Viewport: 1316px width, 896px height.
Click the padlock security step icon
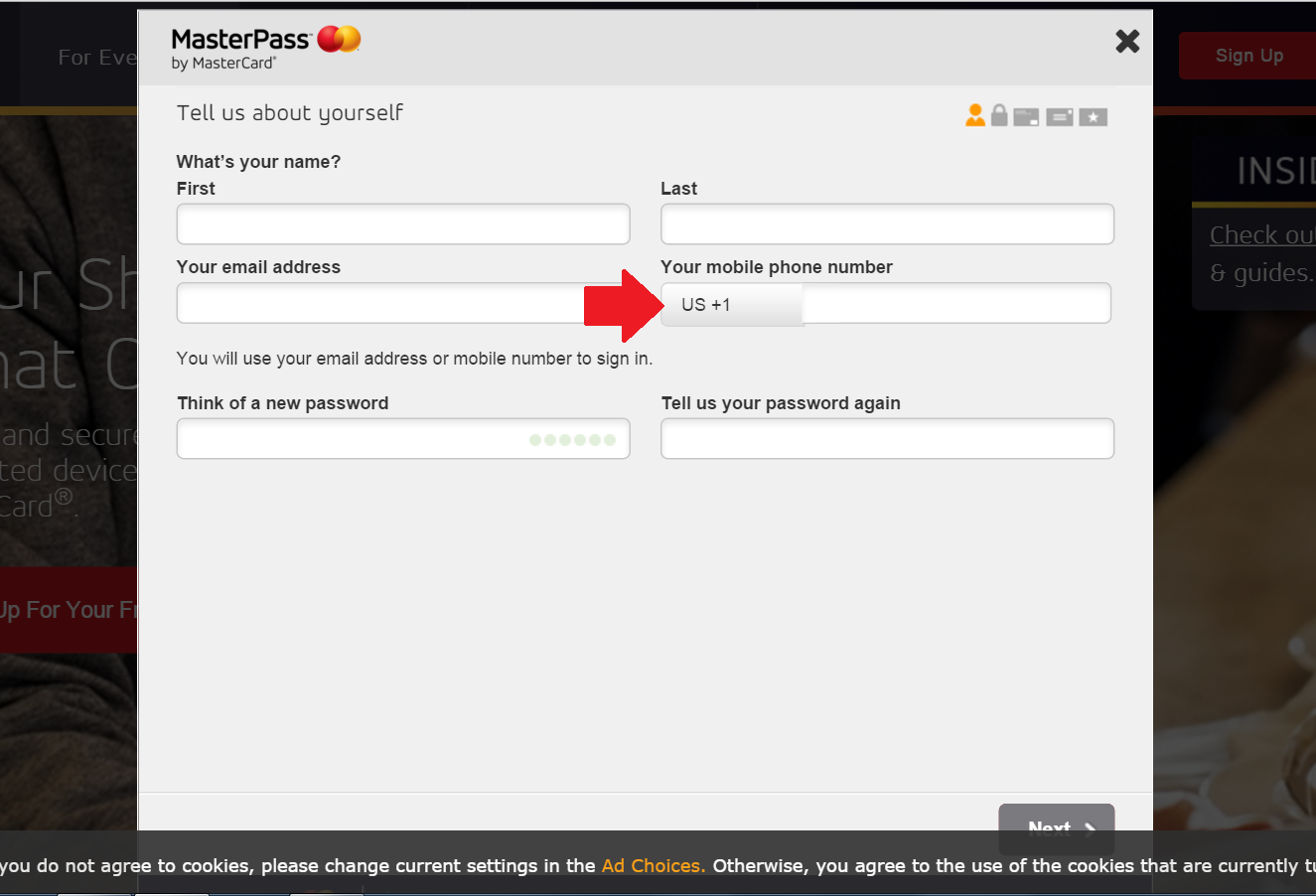pyautogui.click(x=999, y=115)
